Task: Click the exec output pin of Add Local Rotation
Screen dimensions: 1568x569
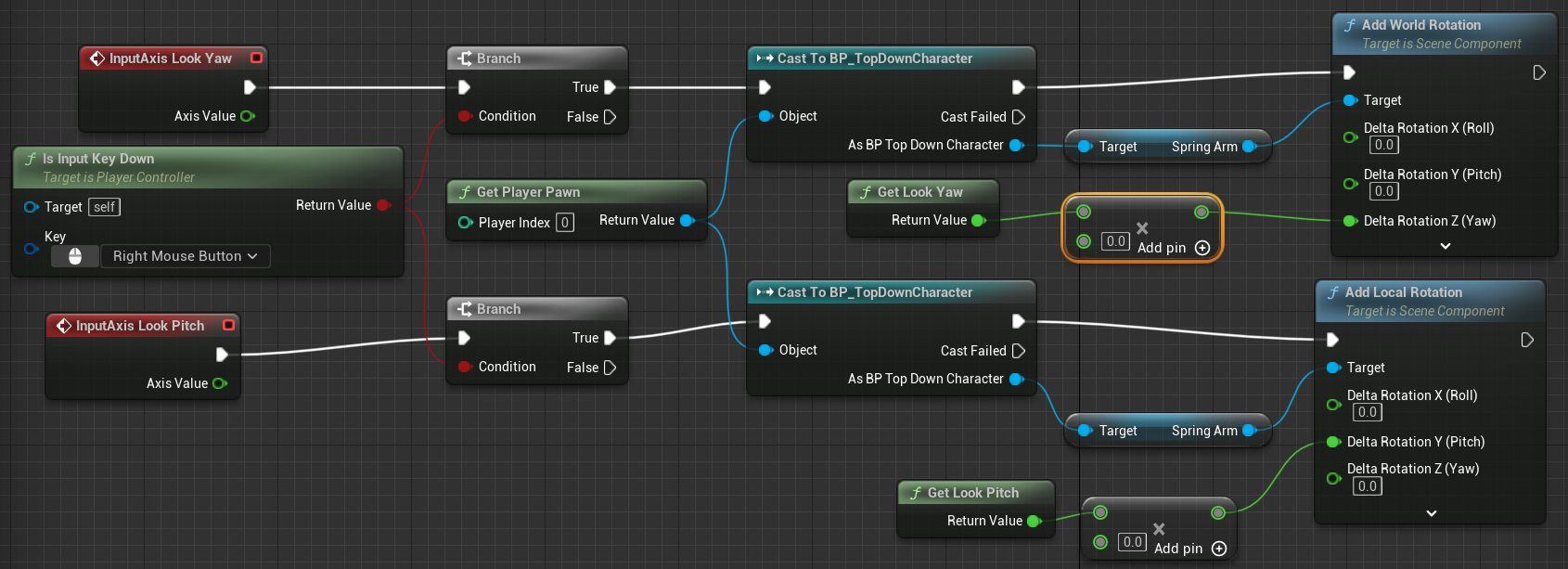Action: coord(1527,340)
